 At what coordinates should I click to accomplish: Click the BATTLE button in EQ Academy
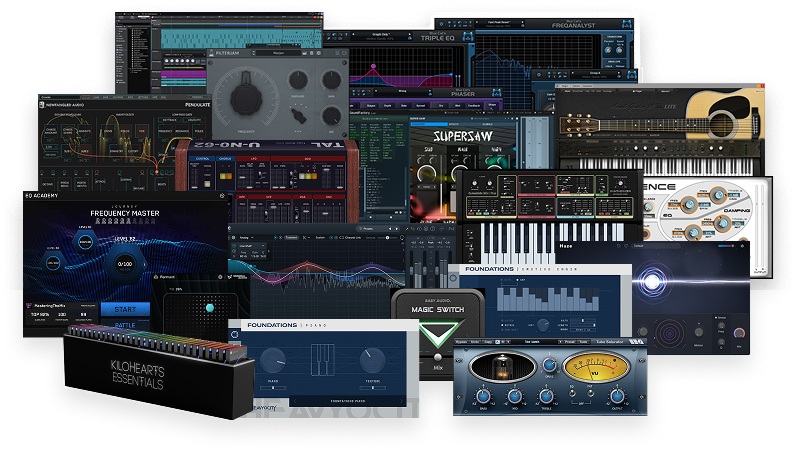(125, 325)
